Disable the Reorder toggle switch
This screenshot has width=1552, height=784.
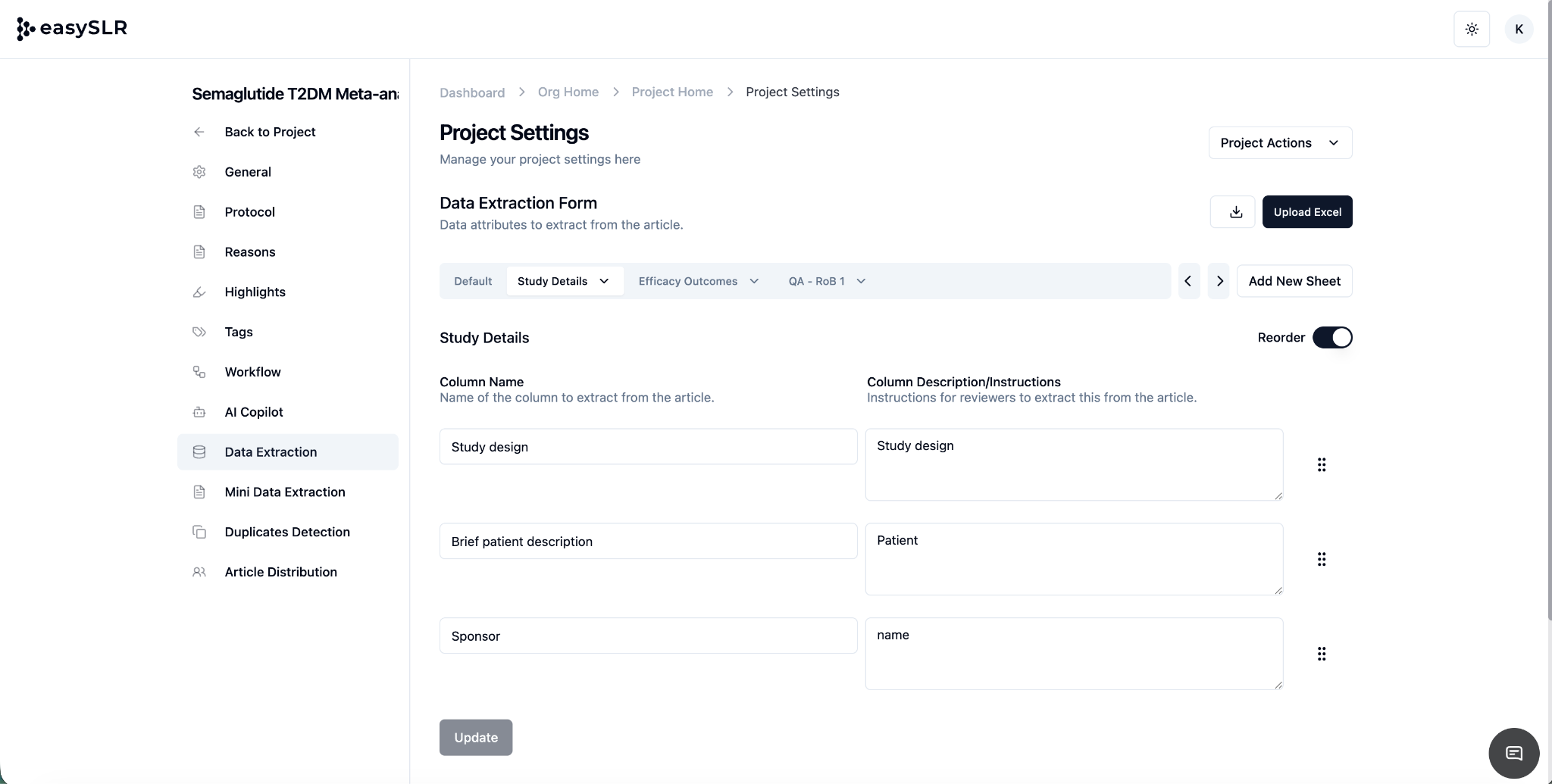coord(1331,338)
